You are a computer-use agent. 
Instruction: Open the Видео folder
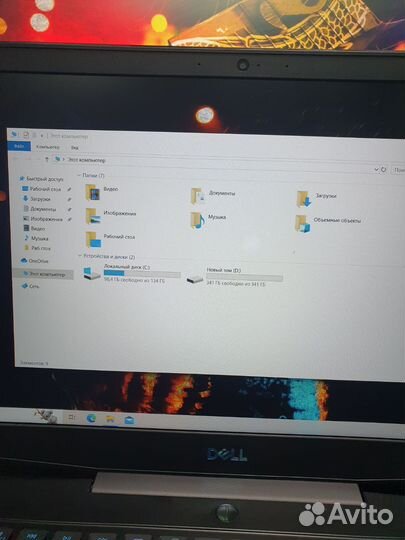(x=102, y=192)
